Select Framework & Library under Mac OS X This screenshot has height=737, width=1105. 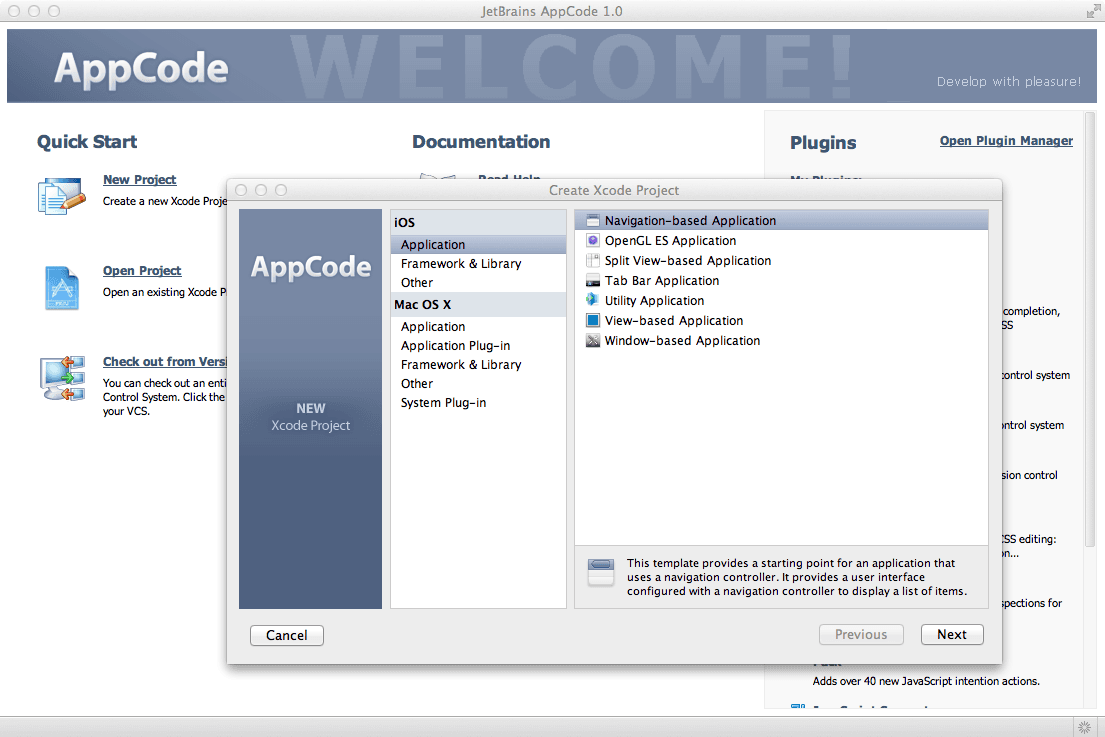coord(479,365)
